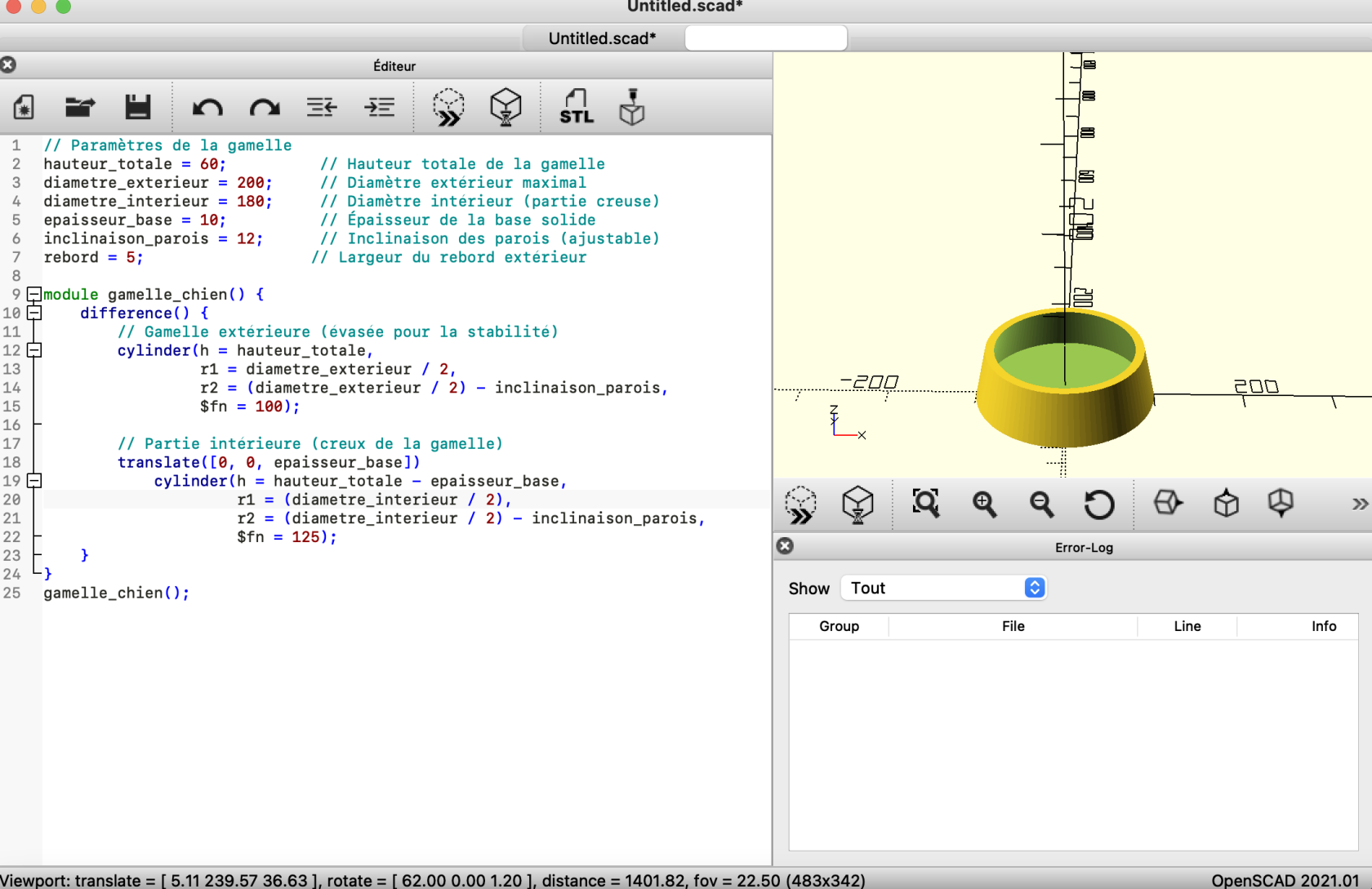Screen dimensions: 1372x889
Task: Click the hauteur_totale = 60 line
Action: 135,164
